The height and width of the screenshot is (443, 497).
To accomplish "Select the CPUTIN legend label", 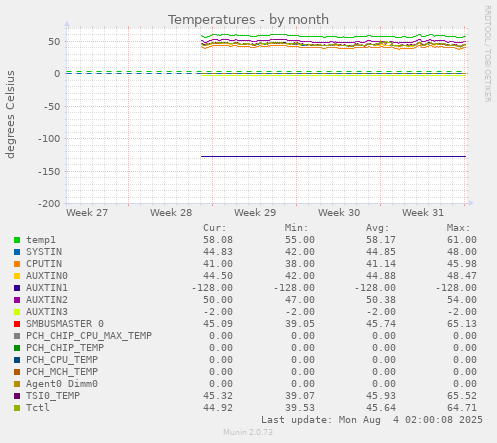I will pyautogui.click(x=44, y=264).
